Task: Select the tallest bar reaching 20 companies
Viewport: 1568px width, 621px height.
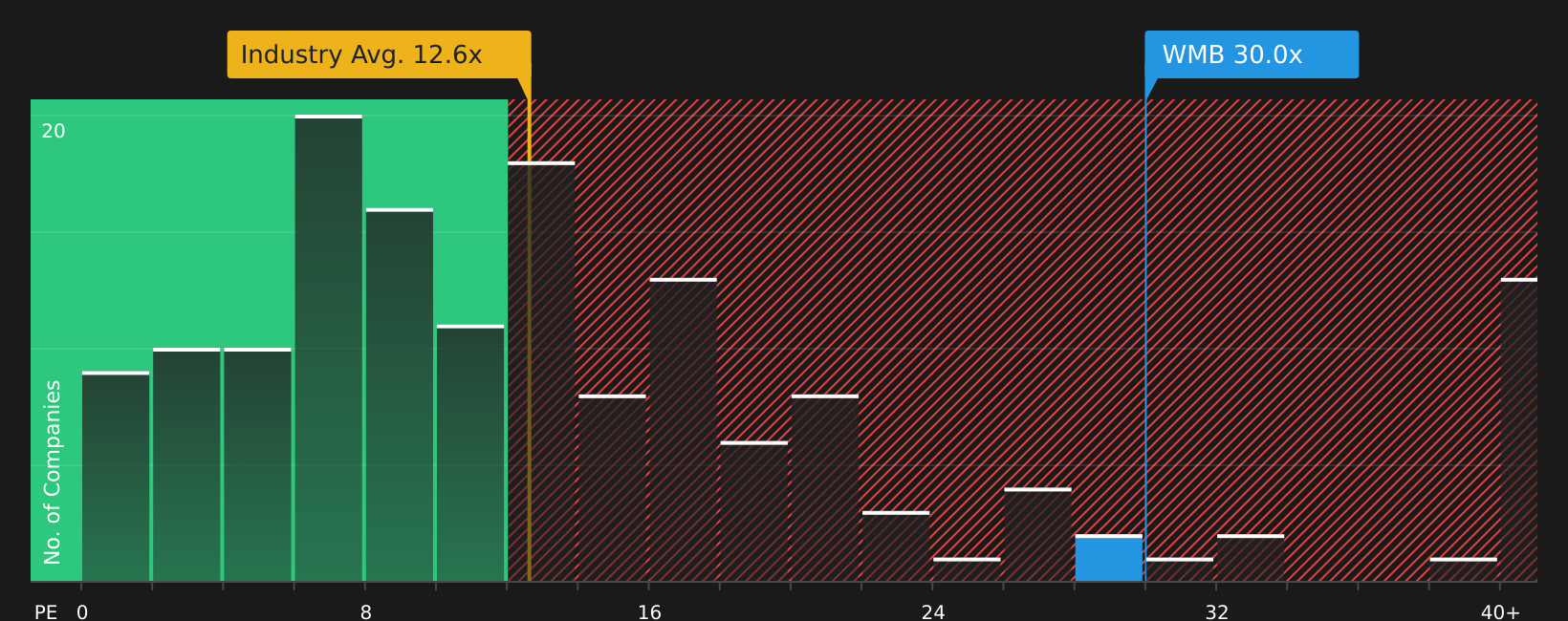Action: click(x=329, y=348)
